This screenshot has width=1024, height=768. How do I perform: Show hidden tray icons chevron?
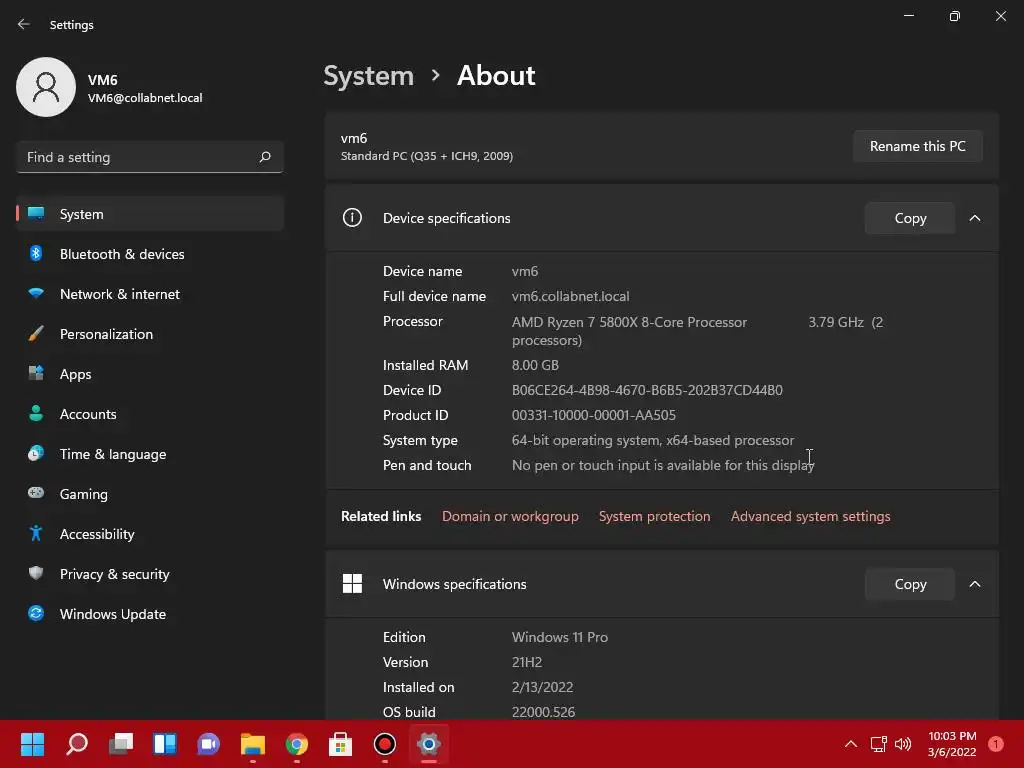click(850, 744)
